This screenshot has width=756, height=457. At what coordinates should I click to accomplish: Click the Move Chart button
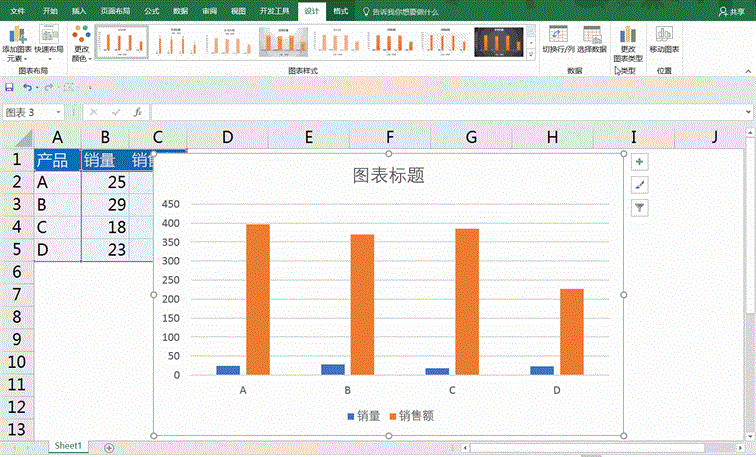click(x=664, y=40)
